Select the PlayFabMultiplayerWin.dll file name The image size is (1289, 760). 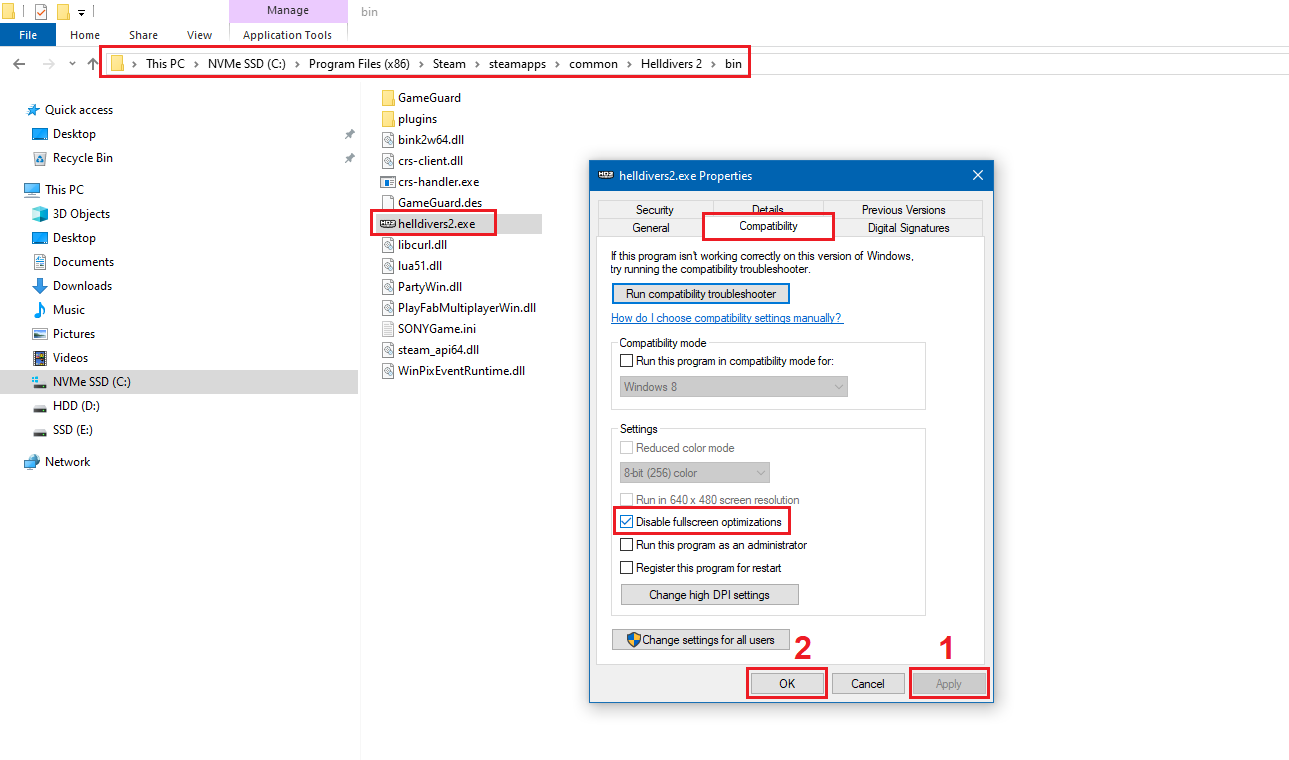[467, 308]
